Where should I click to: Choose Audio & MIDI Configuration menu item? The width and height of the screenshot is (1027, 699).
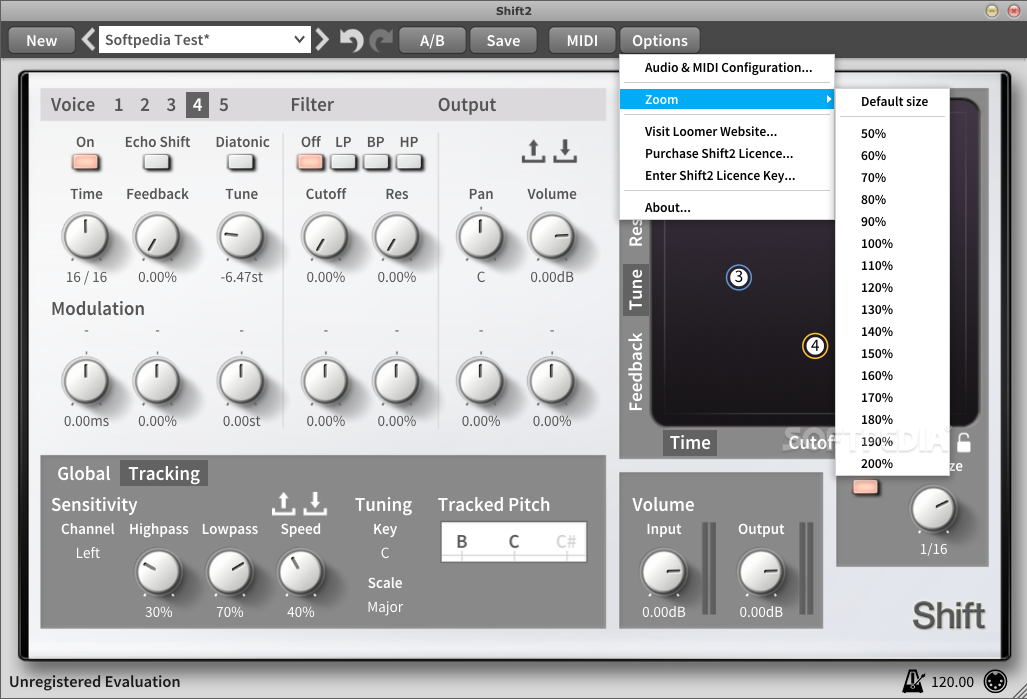coord(727,67)
